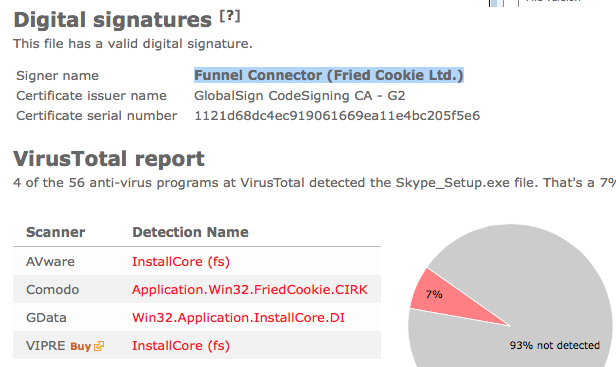Click the Scanner column header
616x367 pixels.
tap(55, 232)
